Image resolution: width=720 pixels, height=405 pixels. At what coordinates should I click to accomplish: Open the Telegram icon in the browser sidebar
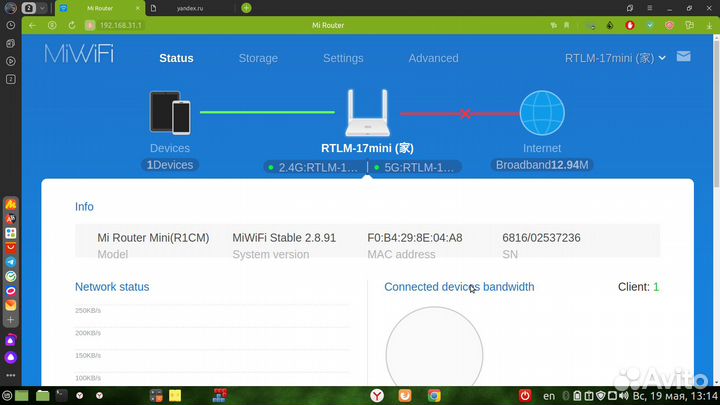pyautogui.click(x=11, y=262)
